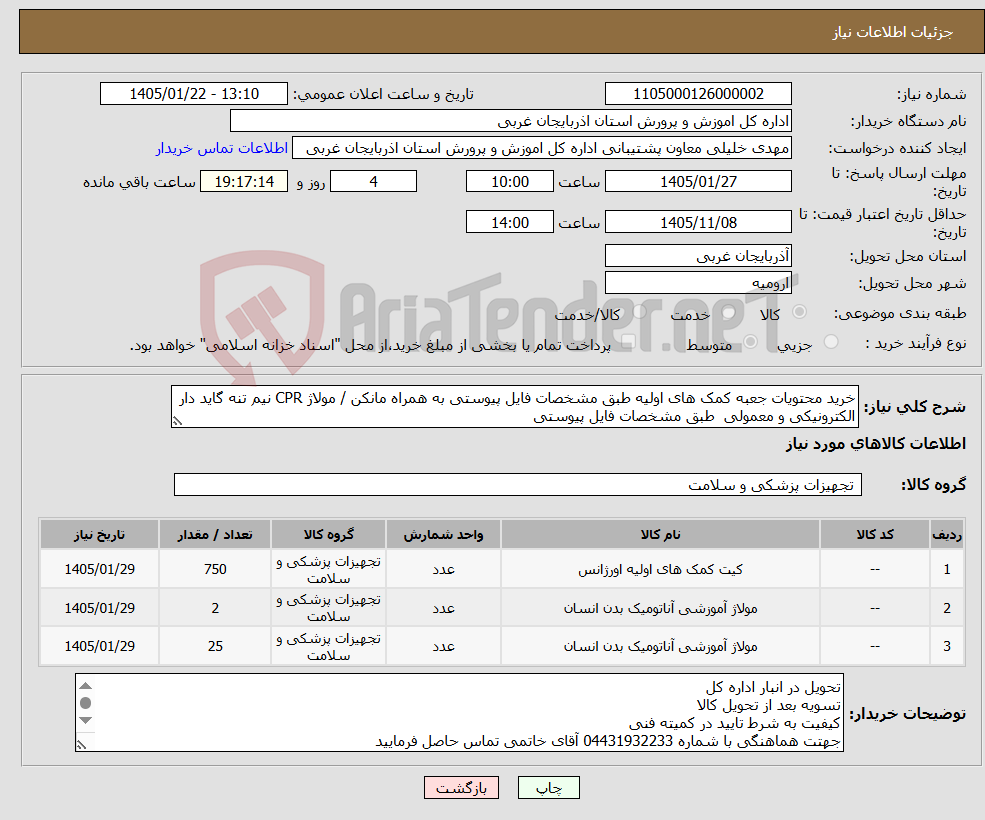Click the delivery city field ارومیه
985x820 pixels.
(x=698, y=283)
